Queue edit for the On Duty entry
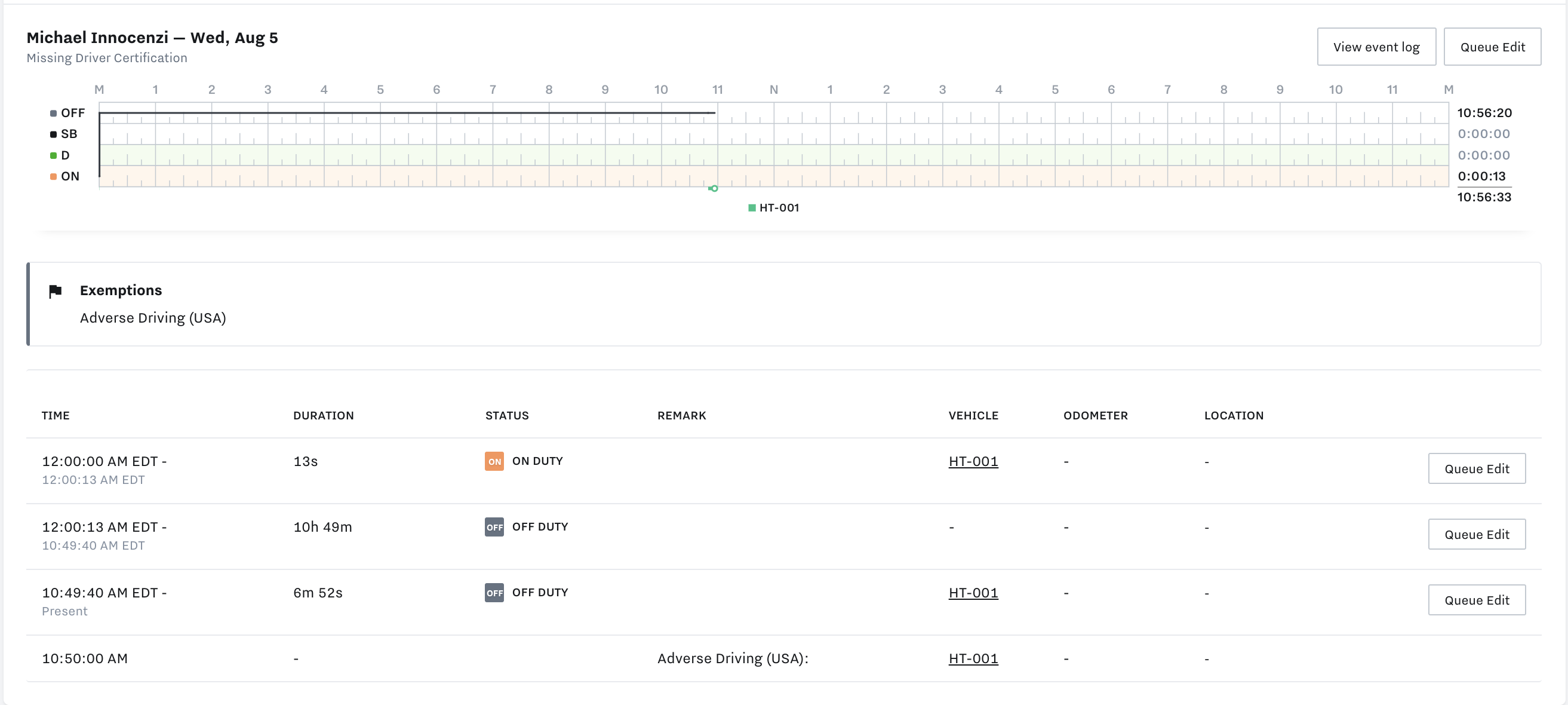This screenshot has width=1568, height=705. 1476,469
